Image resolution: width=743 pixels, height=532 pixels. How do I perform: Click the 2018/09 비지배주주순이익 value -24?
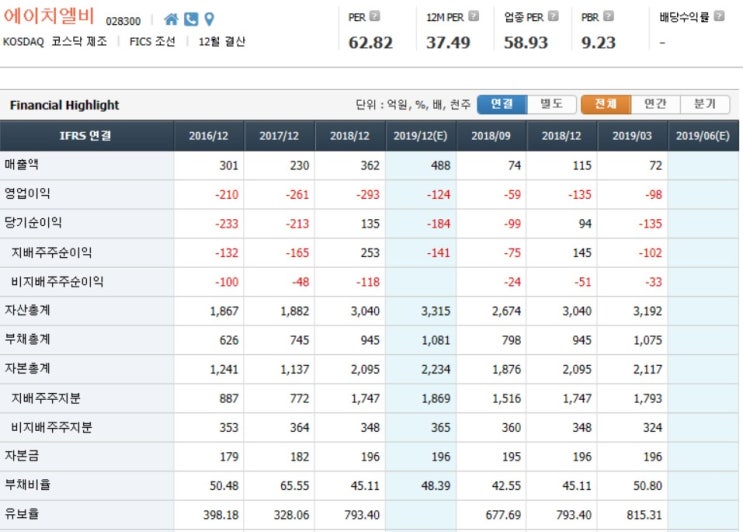pyautogui.click(x=512, y=282)
